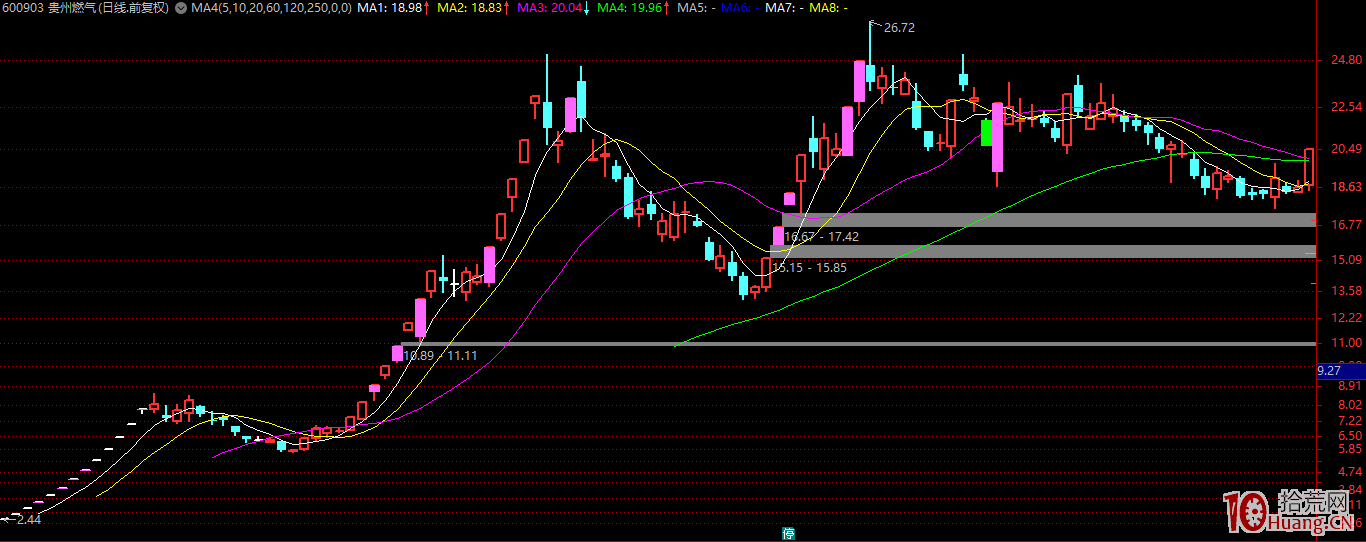The height and width of the screenshot is (542, 1366).
Task: Click the 9.27 price tag on the axis
Action: click(1329, 370)
